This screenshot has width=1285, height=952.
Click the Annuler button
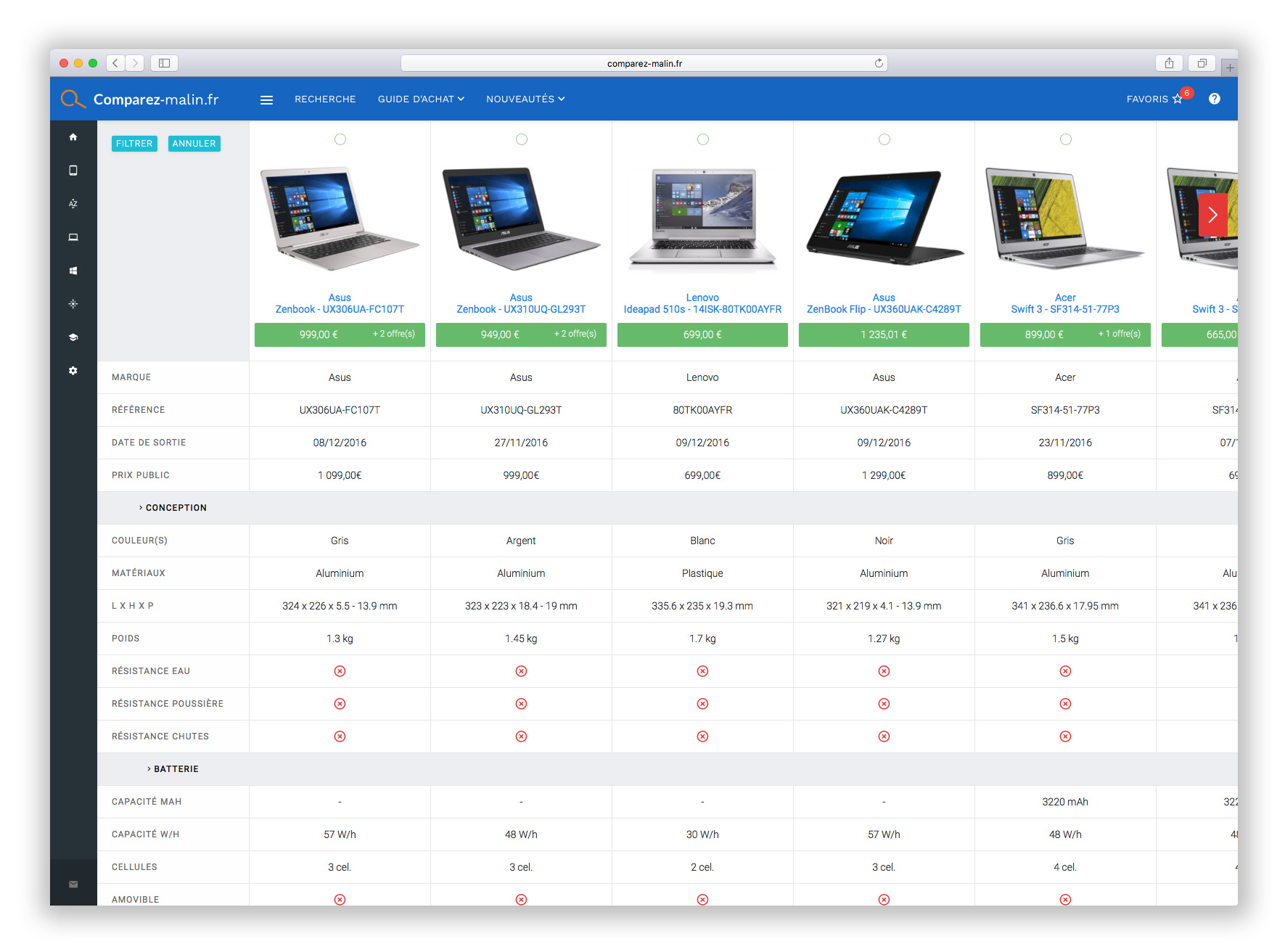pos(194,144)
